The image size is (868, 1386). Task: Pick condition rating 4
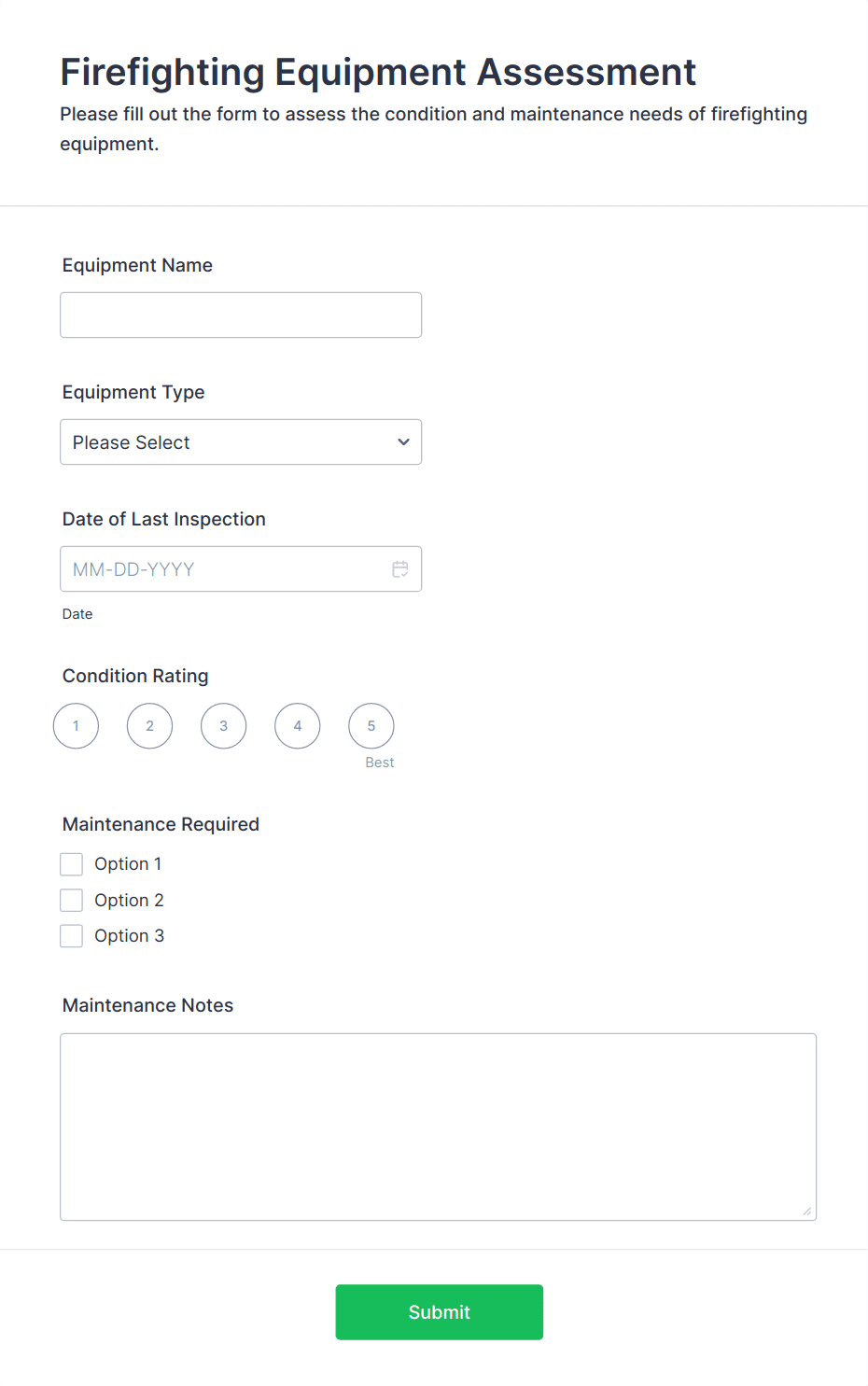click(298, 726)
